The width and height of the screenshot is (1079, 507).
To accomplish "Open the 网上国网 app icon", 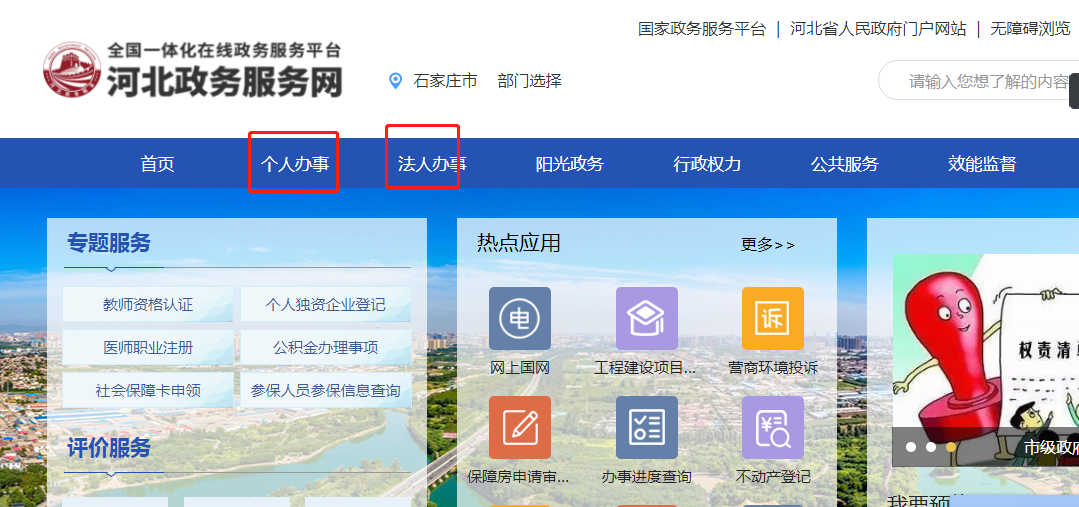I will tap(519, 318).
